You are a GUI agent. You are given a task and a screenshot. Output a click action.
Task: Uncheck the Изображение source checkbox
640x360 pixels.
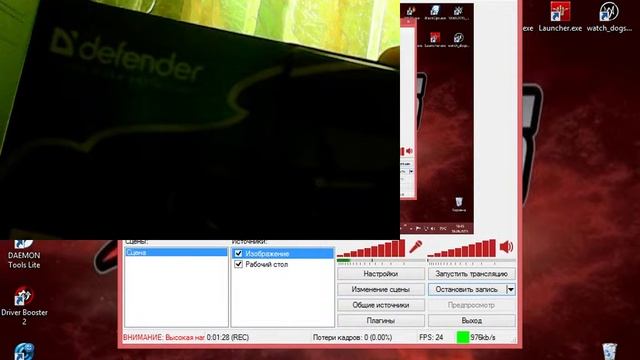tap(238, 253)
